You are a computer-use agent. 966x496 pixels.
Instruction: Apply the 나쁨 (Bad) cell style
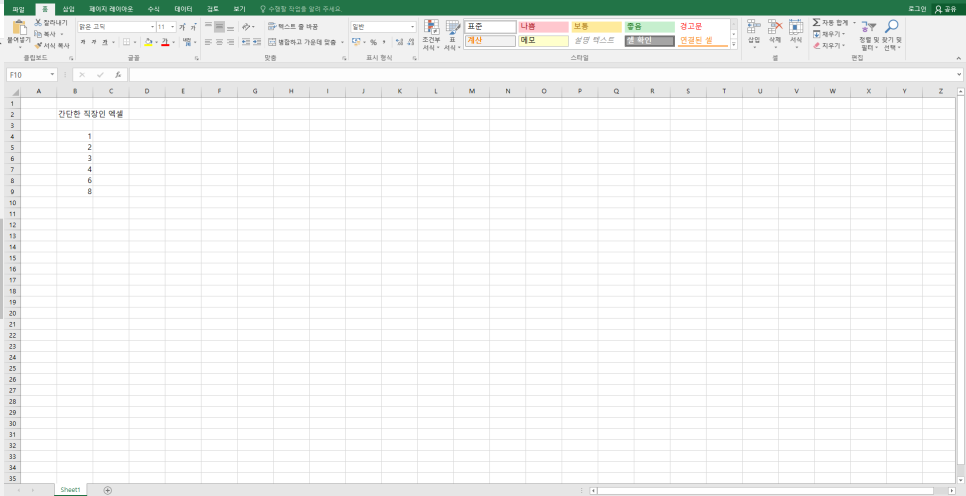coord(543,27)
